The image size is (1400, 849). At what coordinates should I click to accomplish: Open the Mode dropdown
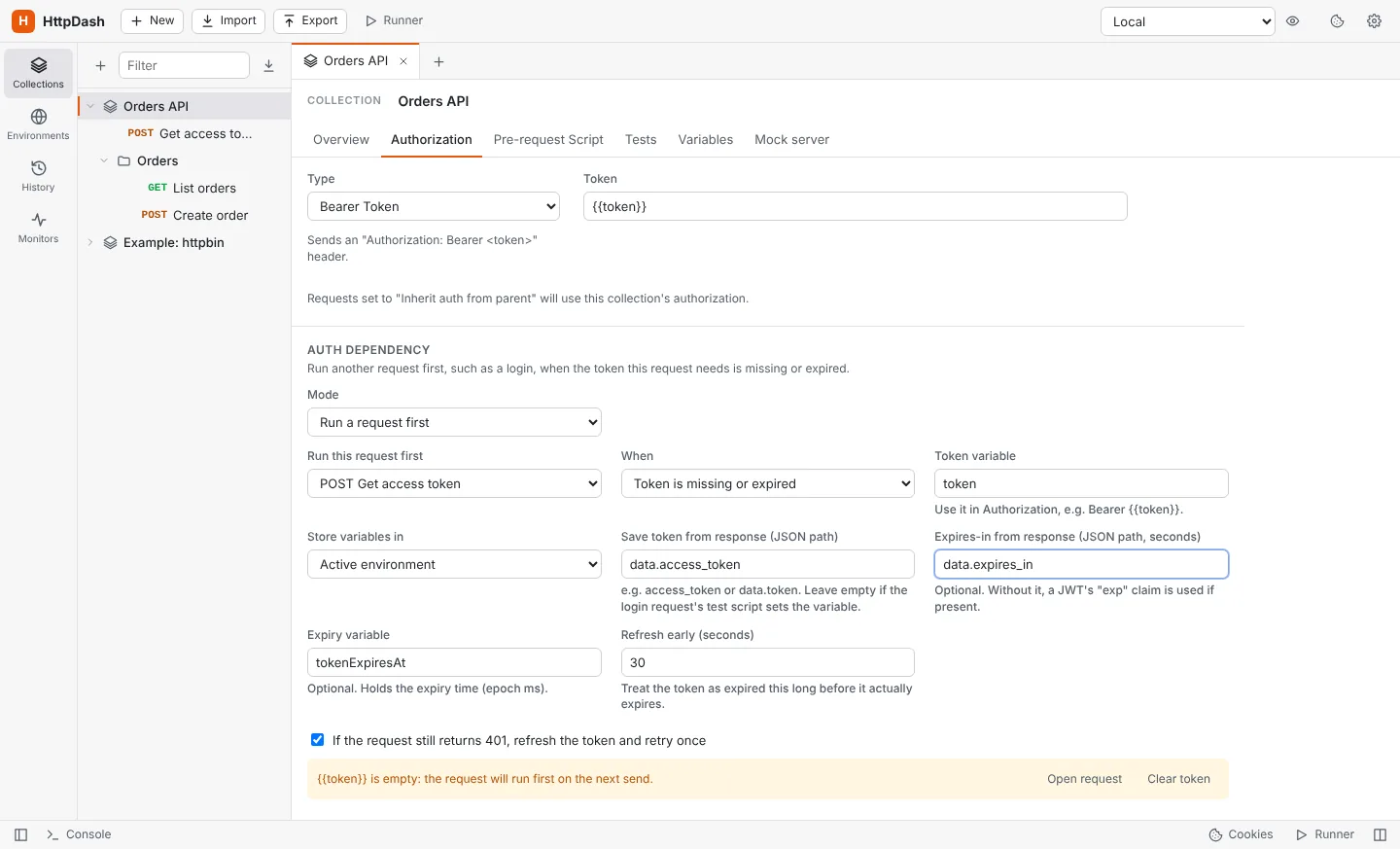(454, 422)
